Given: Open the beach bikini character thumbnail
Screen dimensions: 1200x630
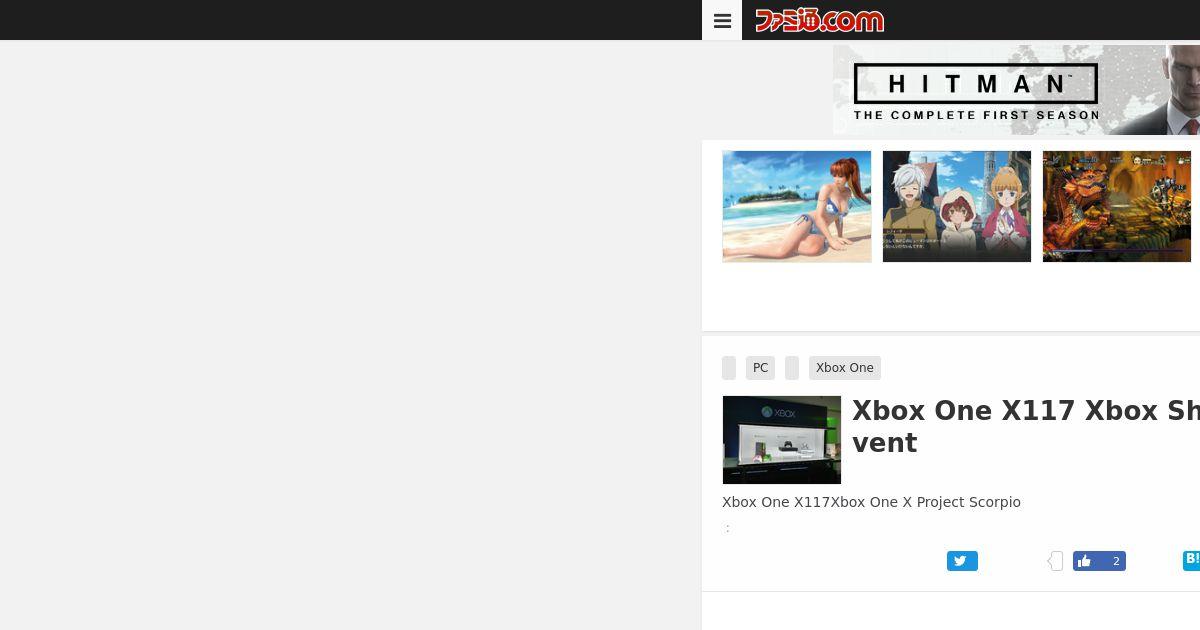Looking at the screenshot, I should coord(797,207).
